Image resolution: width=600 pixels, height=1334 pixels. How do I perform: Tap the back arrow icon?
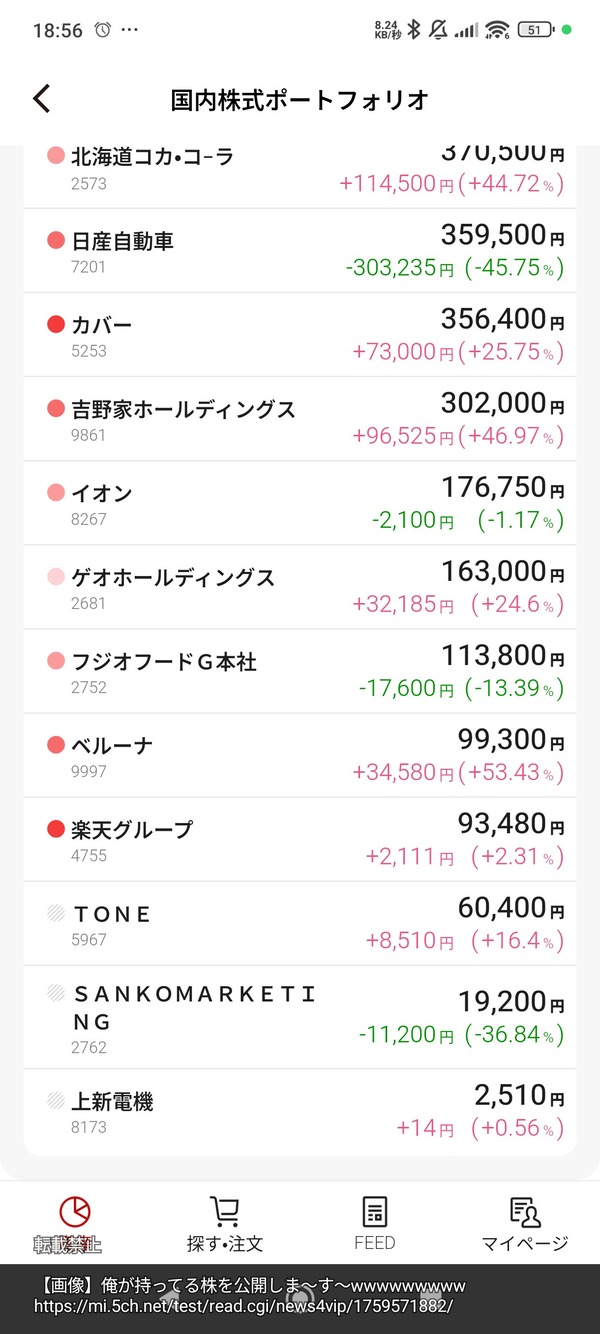pos(41,98)
